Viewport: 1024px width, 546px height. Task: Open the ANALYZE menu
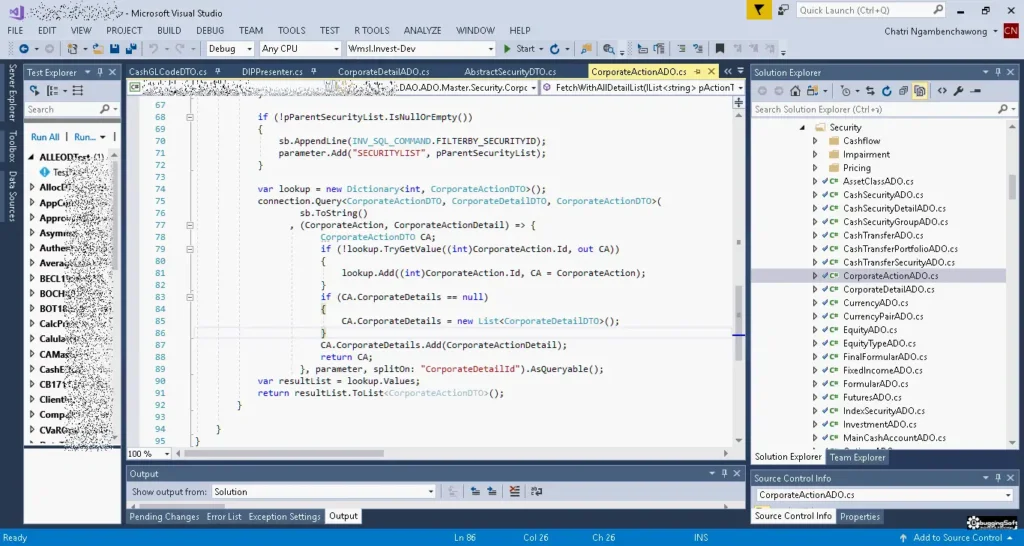coord(422,31)
